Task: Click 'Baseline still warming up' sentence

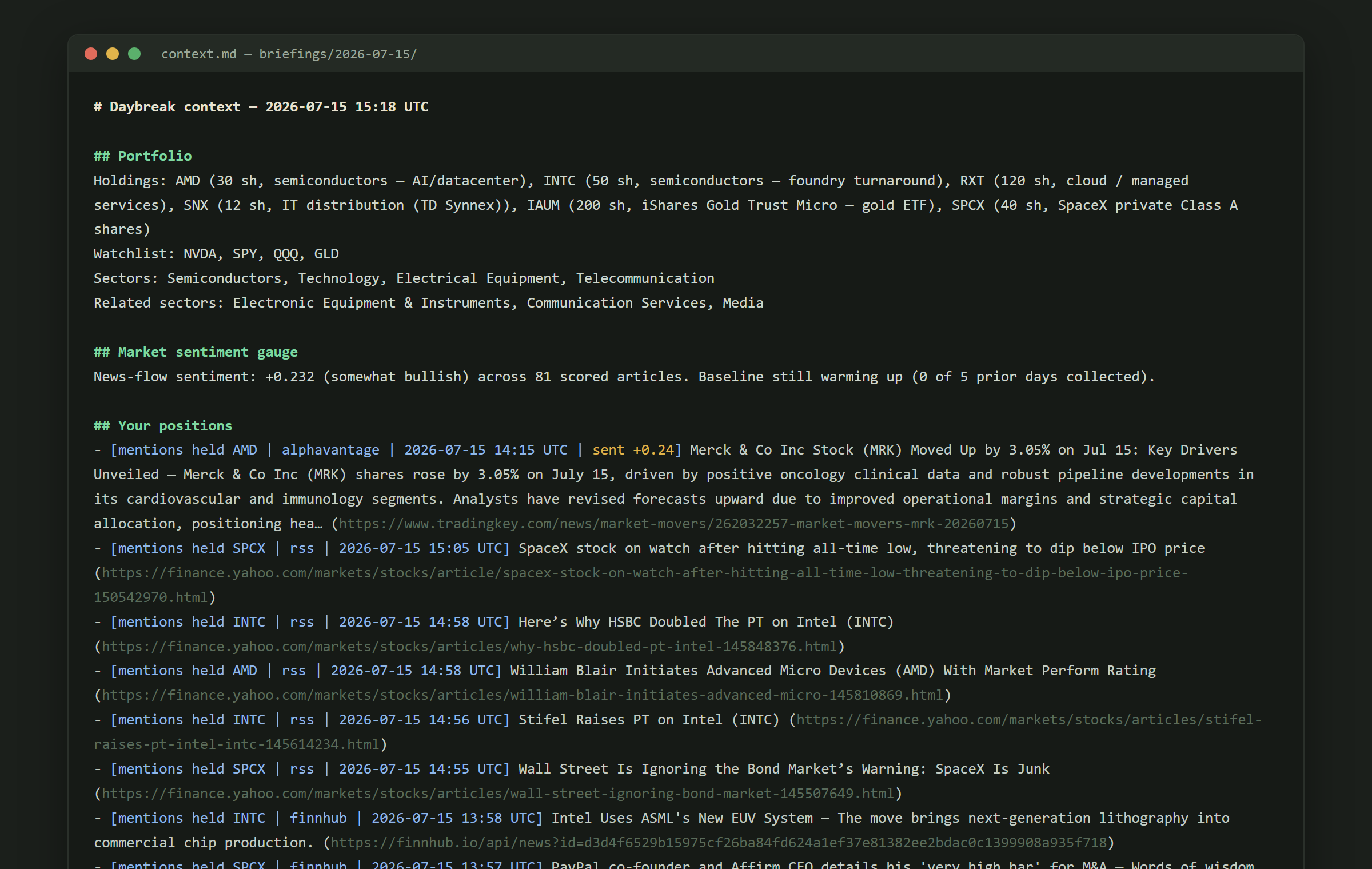Action: (926, 377)
